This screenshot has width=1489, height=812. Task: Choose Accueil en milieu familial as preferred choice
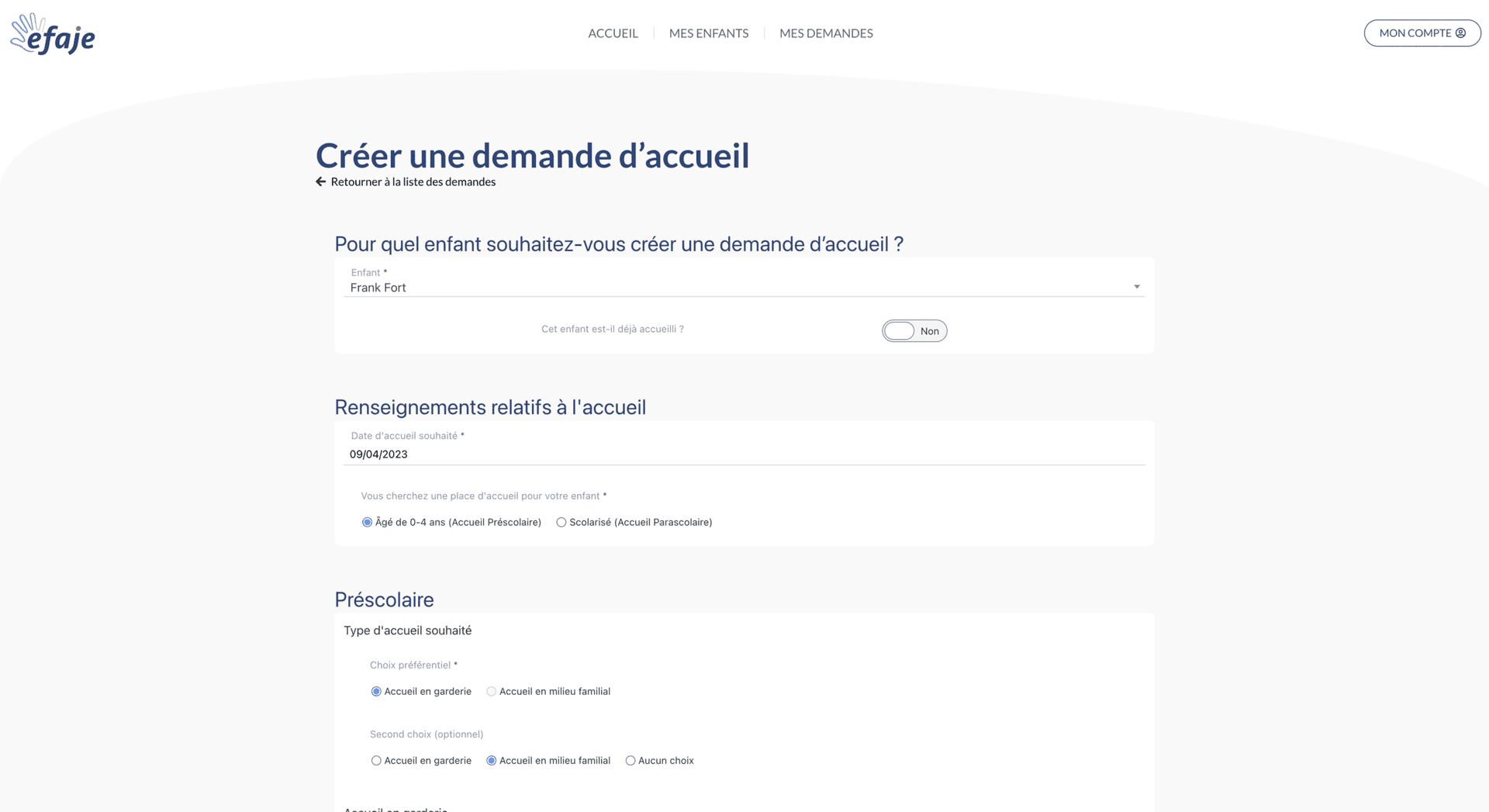[492, 692]
